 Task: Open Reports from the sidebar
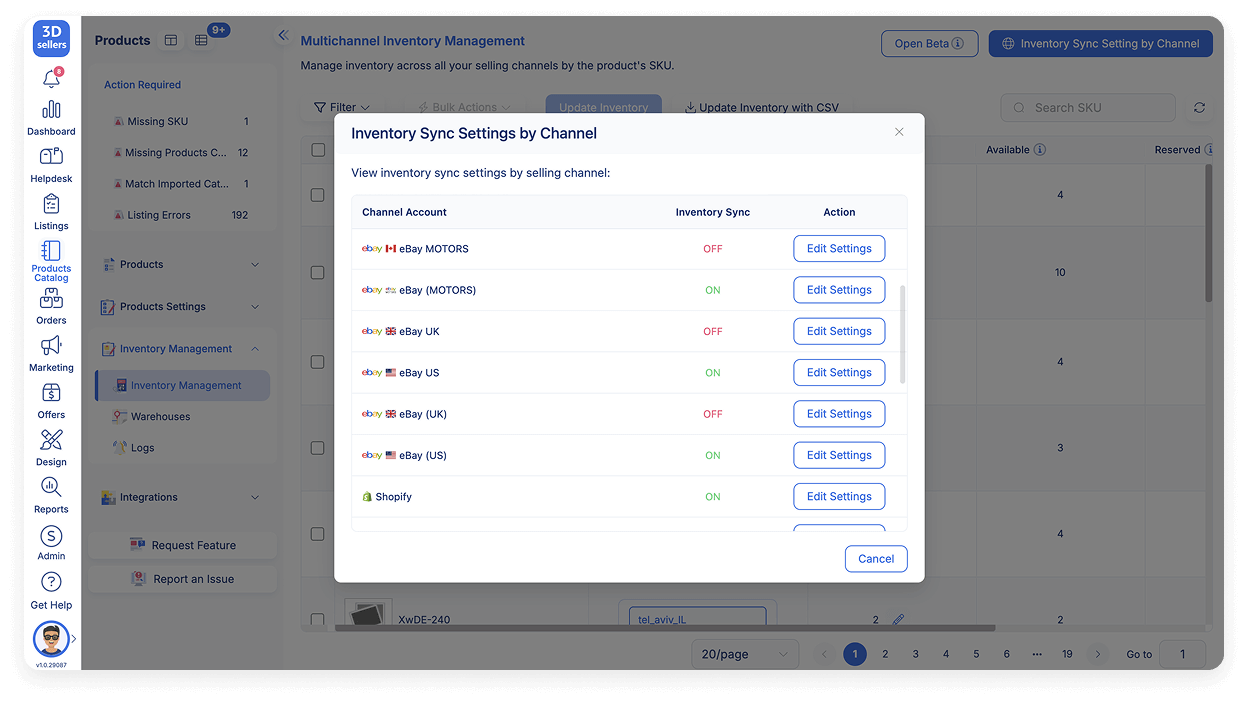point(51,495)
